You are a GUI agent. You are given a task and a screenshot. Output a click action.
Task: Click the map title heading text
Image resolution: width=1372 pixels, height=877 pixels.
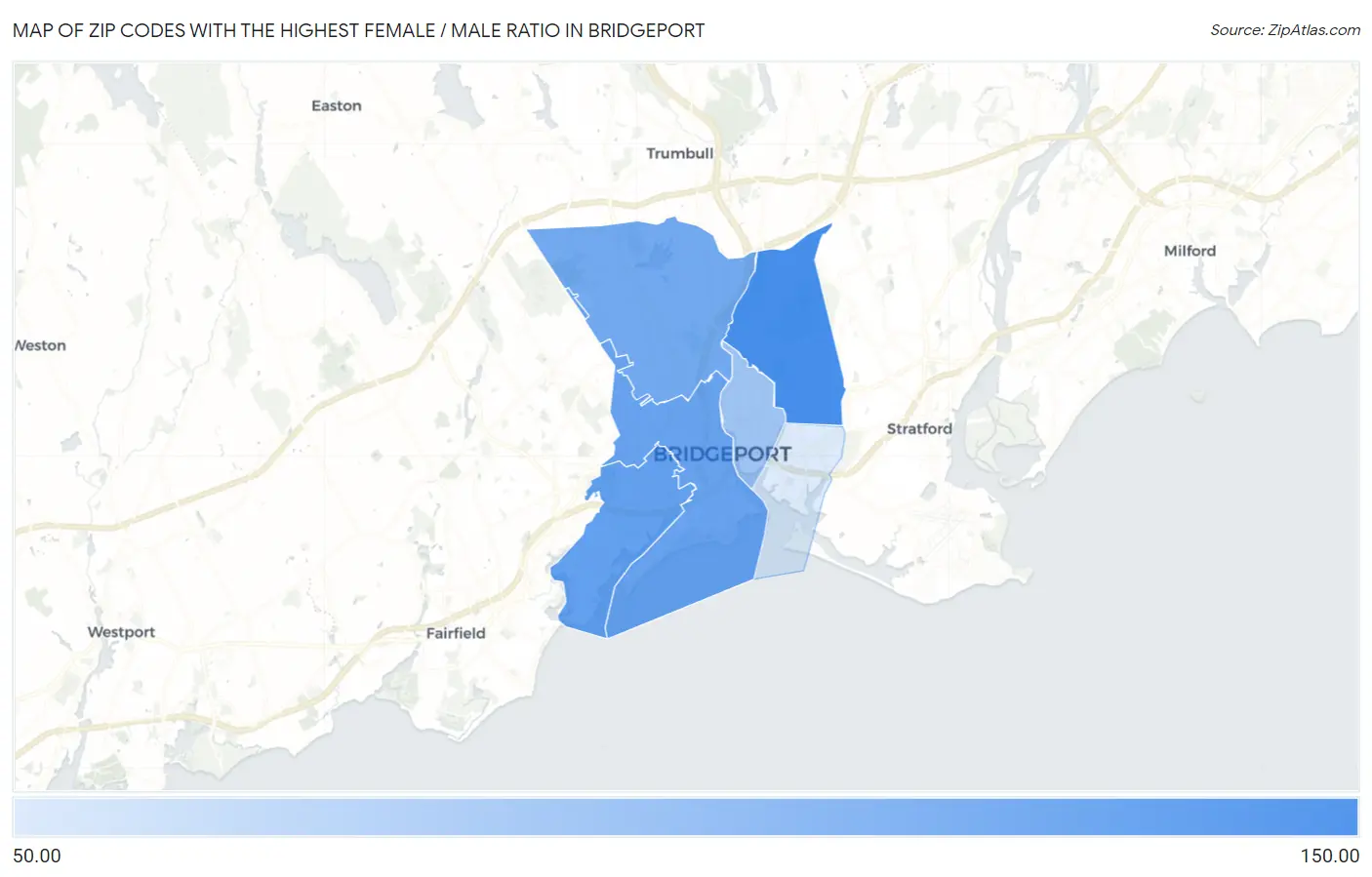pyautogui.click(x=358, y=30)
